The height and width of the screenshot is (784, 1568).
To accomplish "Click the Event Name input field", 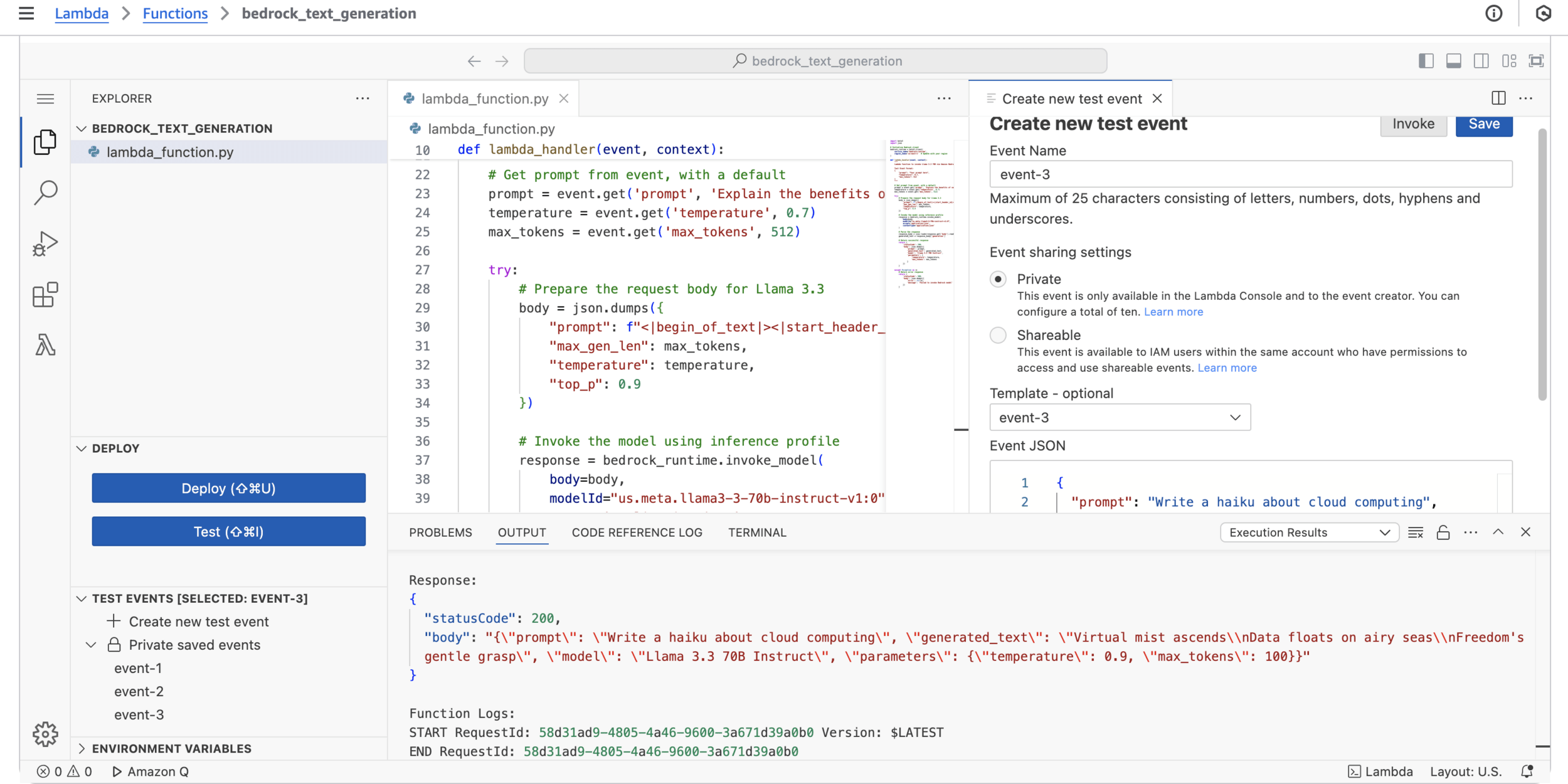I will click(1250, 174).
